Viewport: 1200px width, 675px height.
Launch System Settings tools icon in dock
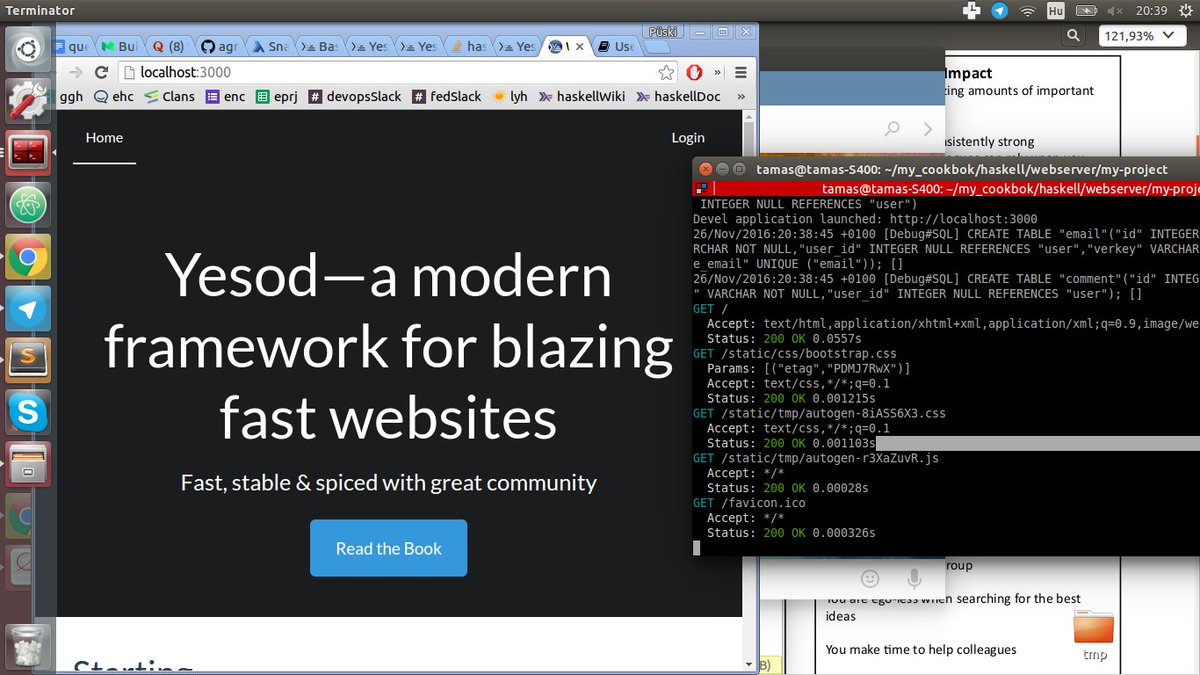27,100
